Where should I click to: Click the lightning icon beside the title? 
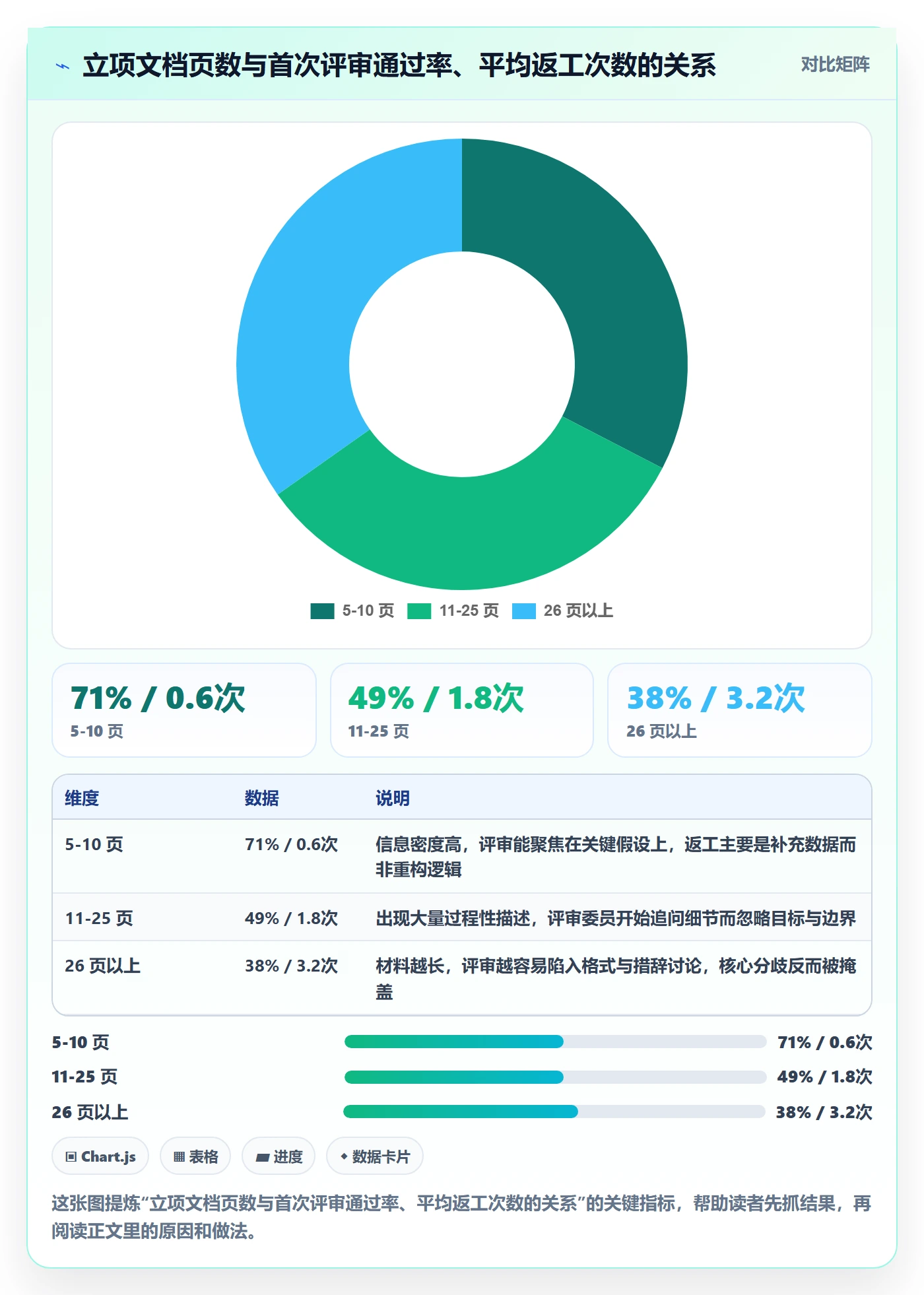click(x=63, y=66)
